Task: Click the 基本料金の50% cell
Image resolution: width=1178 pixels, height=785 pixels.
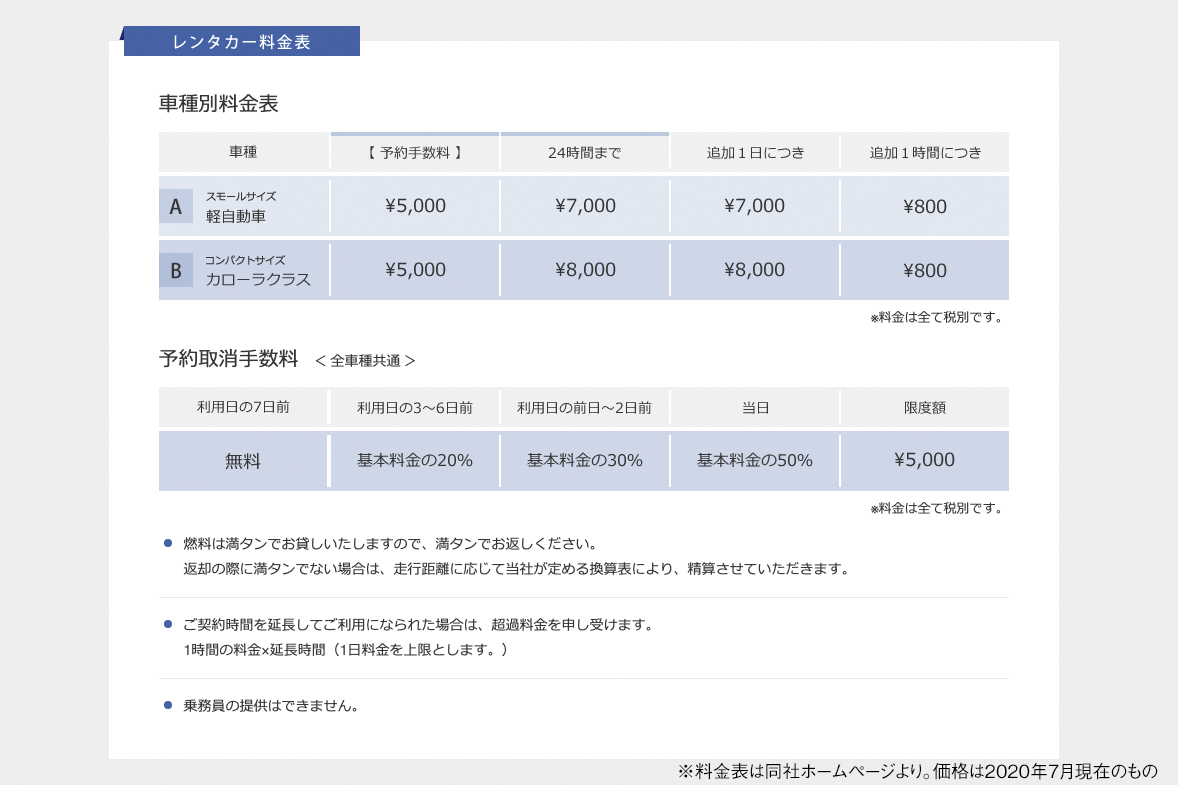Action: tap(755, 461)
